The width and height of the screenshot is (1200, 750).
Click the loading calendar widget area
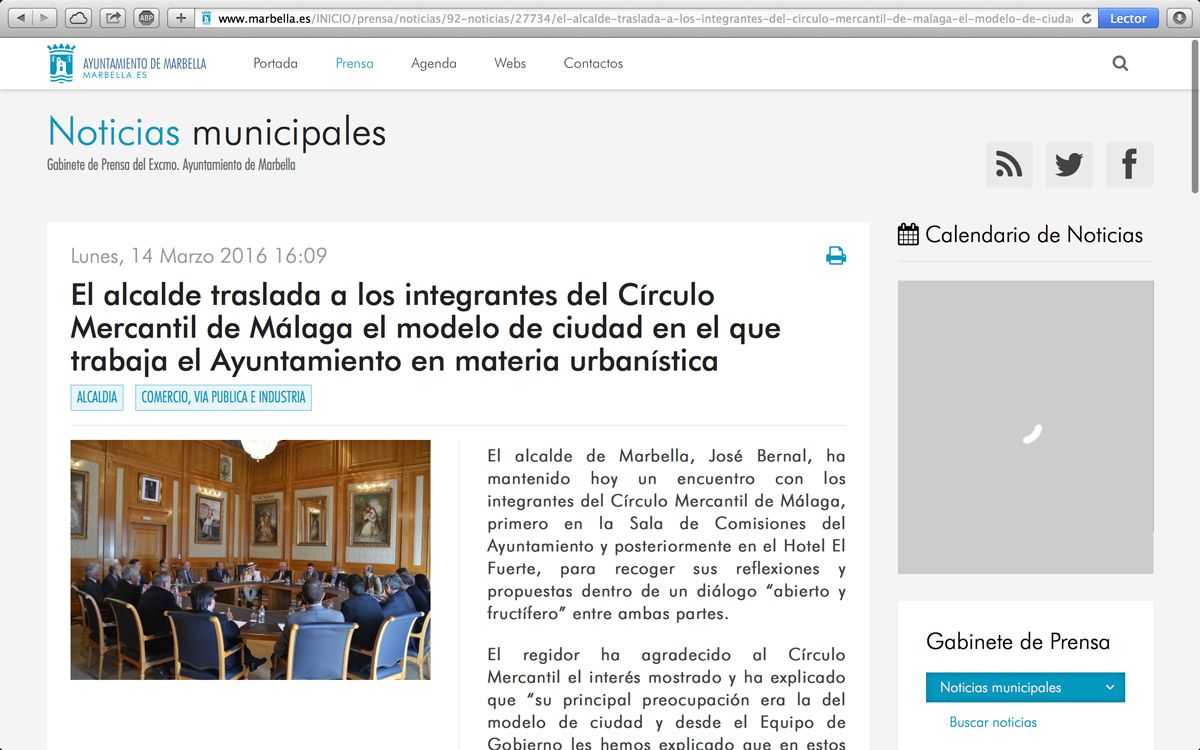click(1025, 427)
